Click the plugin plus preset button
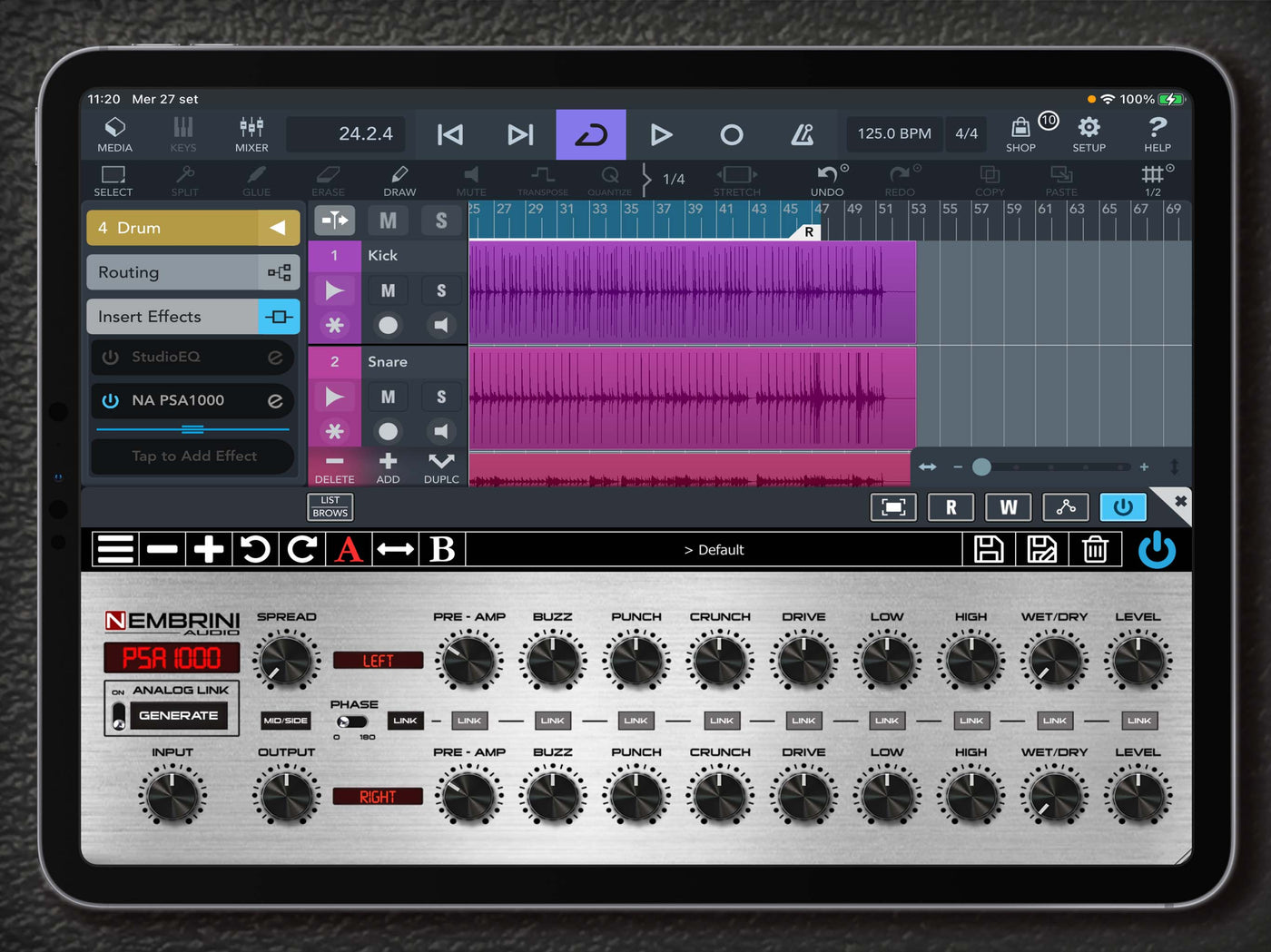Viewport: 1271px width, 952px height. click(x=209, y=549)
